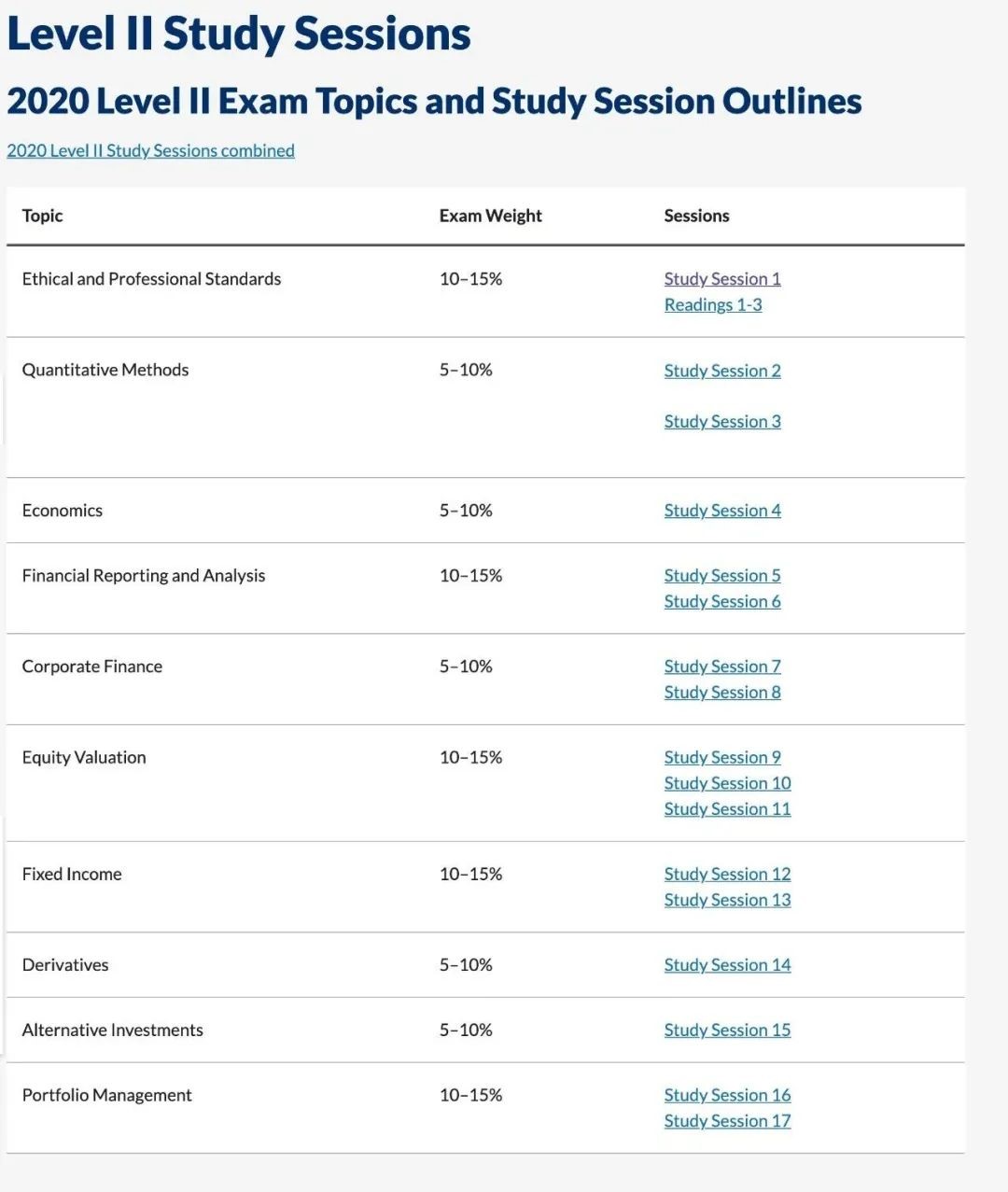Select Study Session 11 under Equity Valuation

727,809
